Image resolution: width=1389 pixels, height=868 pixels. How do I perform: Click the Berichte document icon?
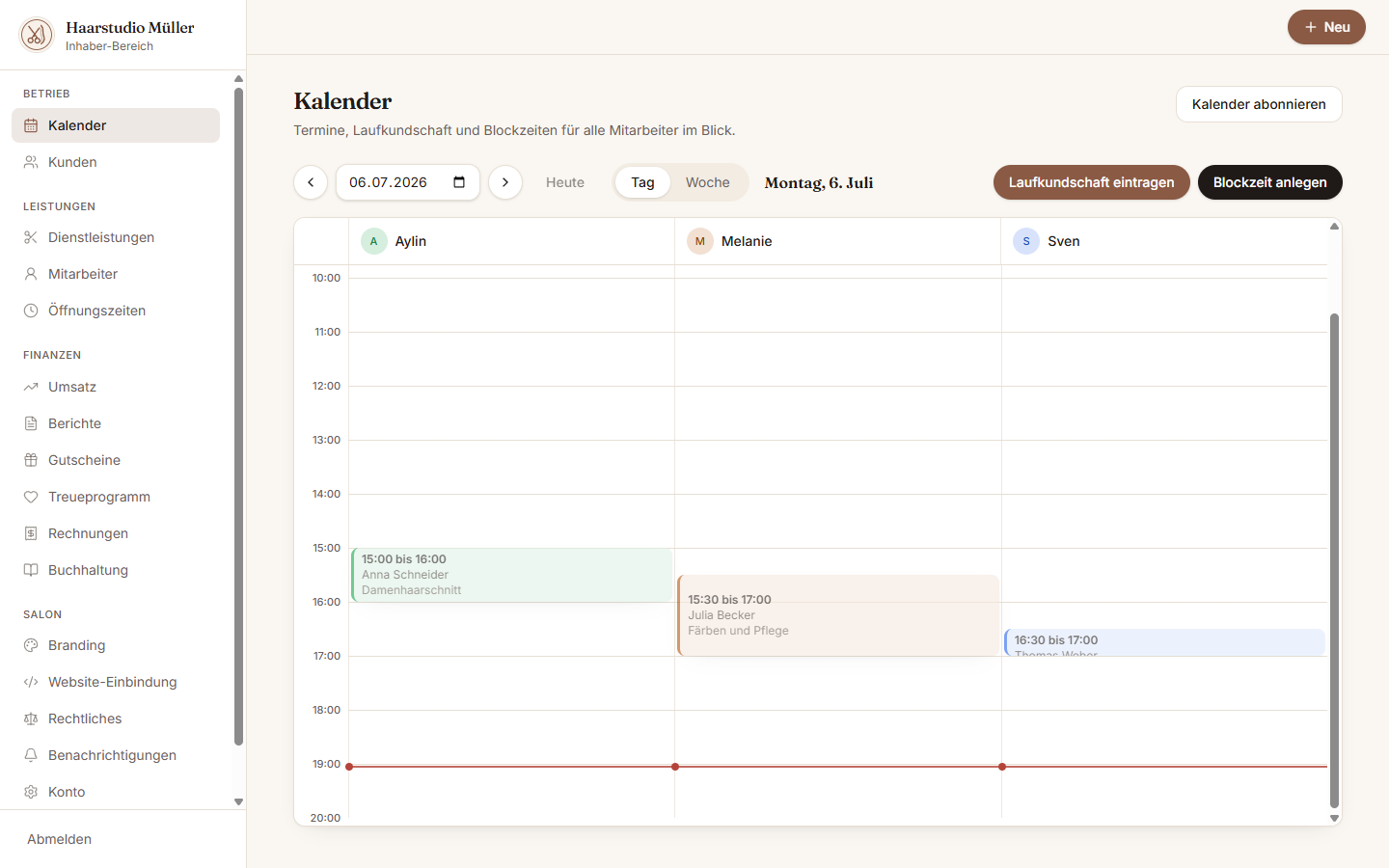tap(31, 423)
